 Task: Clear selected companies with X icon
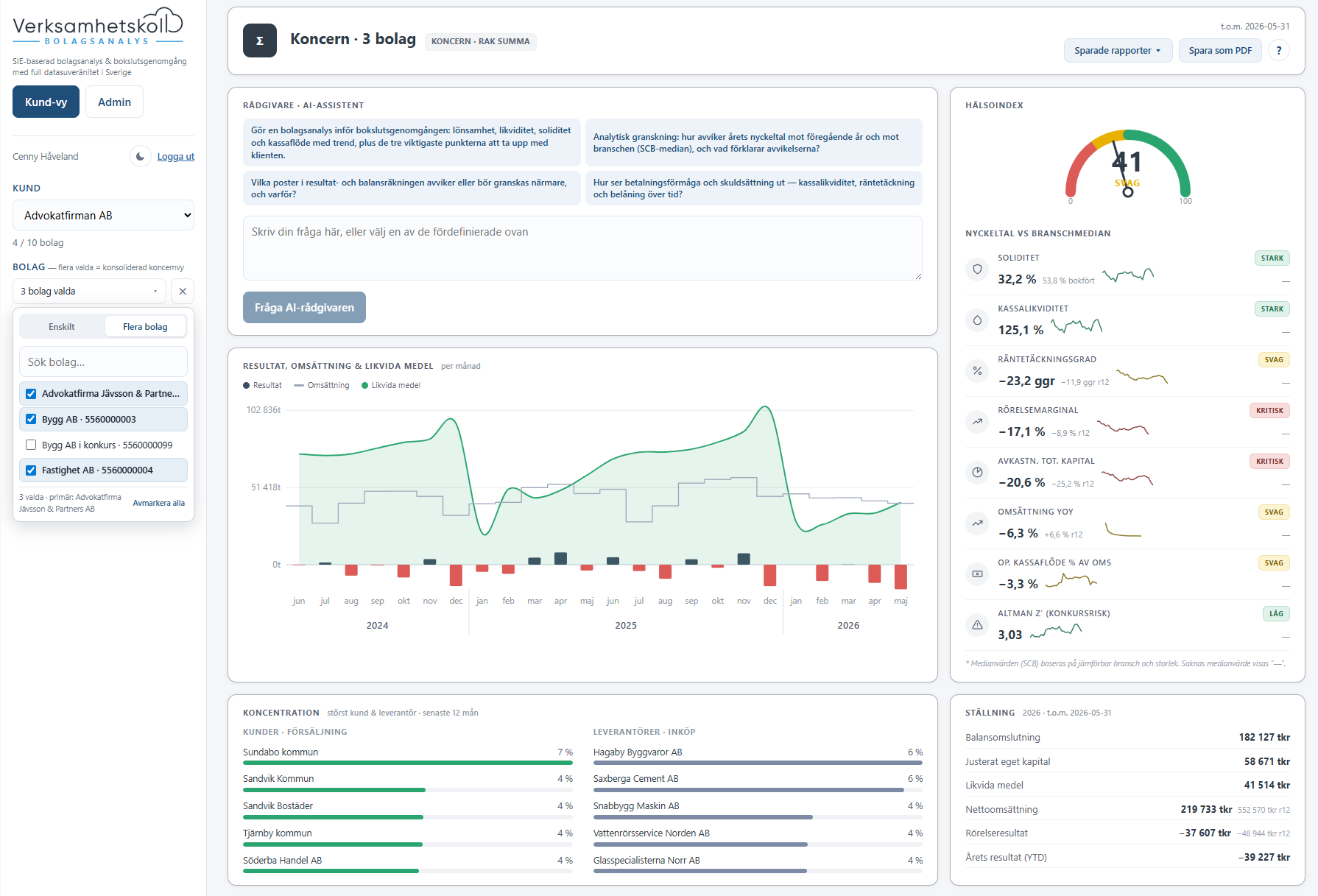[183, 291]
